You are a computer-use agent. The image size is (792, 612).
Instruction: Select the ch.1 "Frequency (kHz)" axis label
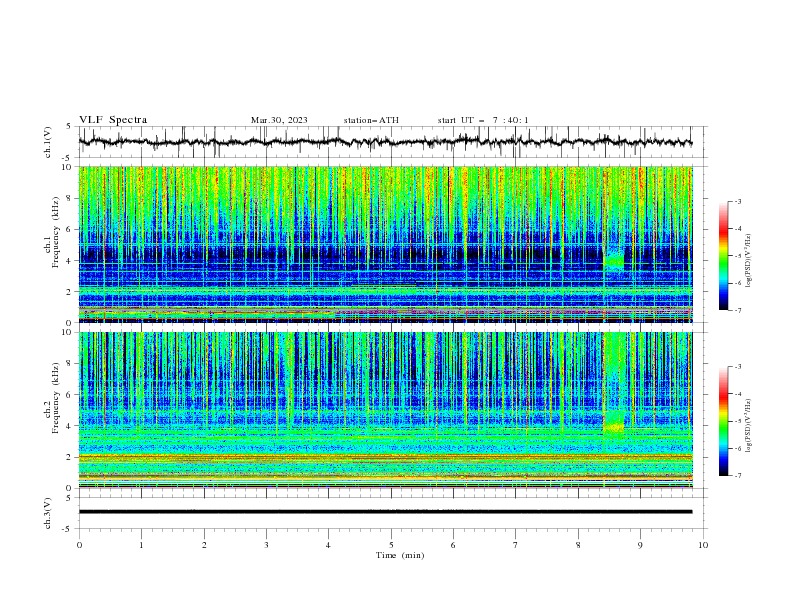point(56,232)
